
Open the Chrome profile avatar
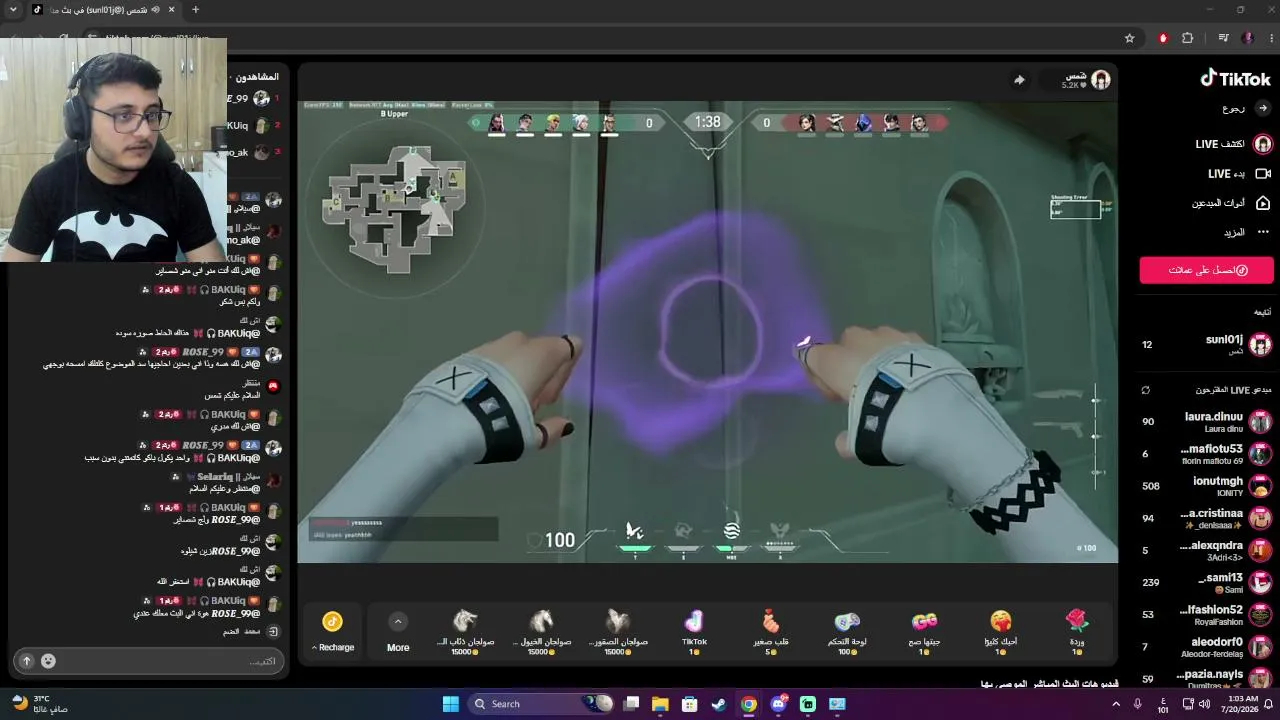coord(1247,38)
